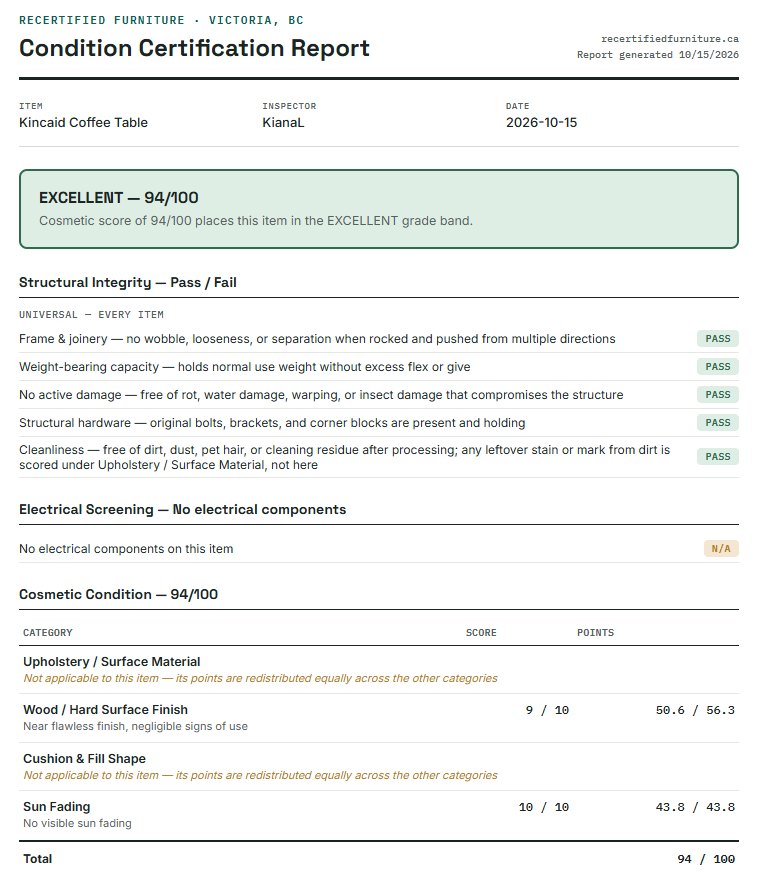The width and height of the screenshot is (766, 883).
Task: Click the recertifiedfurniture.ca website link
Action: [670, 39]
